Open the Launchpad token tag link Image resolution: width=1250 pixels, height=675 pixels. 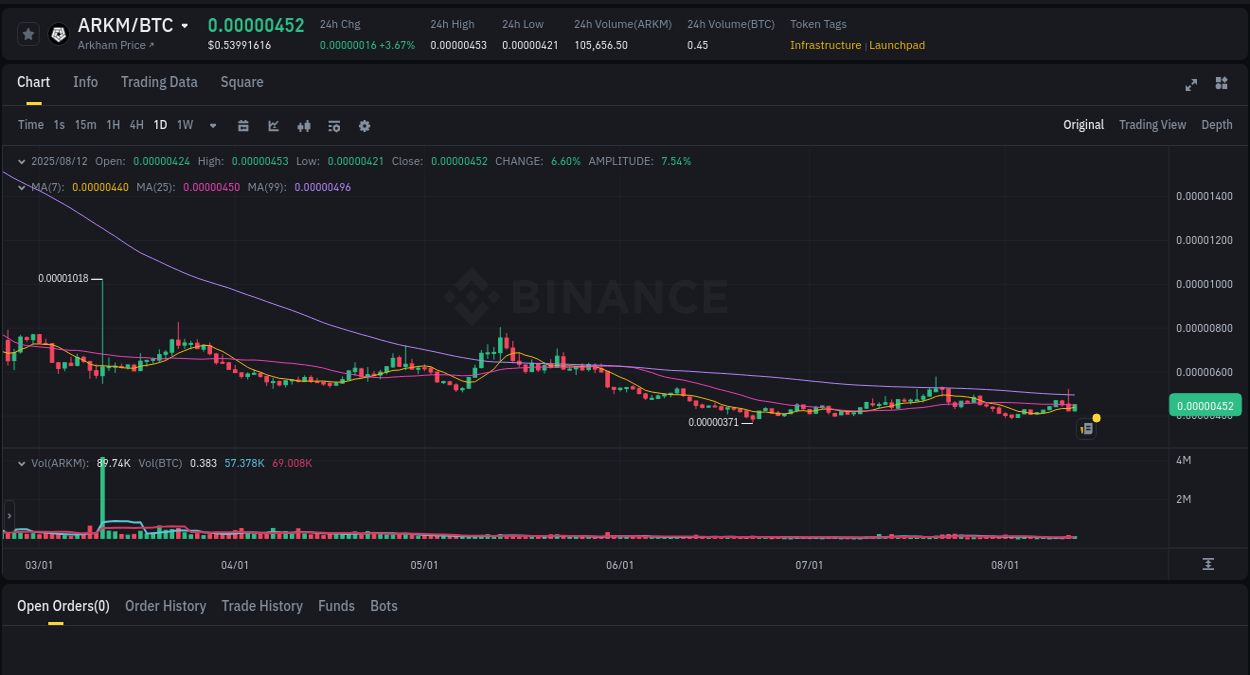[897, 45]
